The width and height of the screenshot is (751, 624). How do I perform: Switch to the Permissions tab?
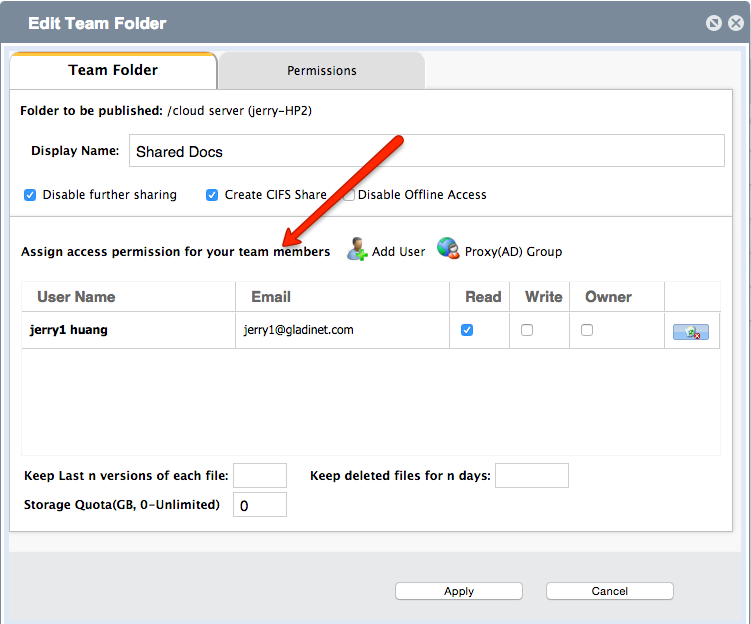322,70
